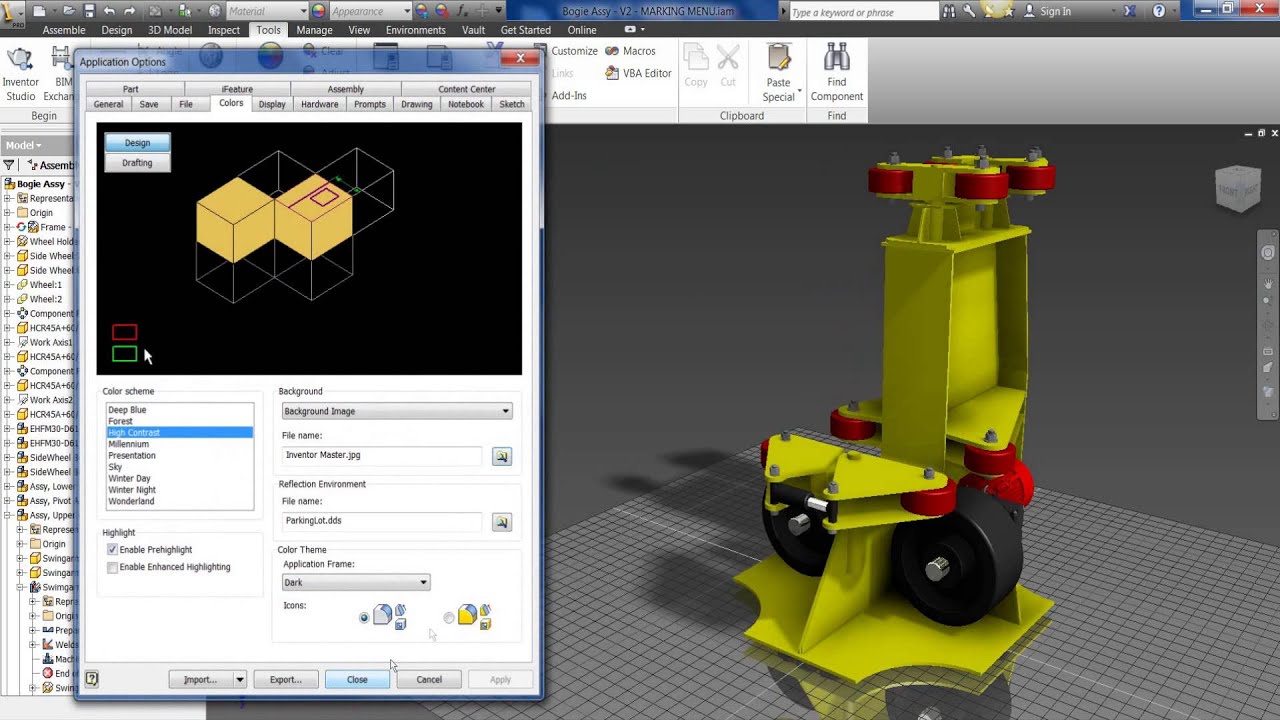Click the red rectangle swatch in preview
Screen dimensions: 1280x720
125,332
